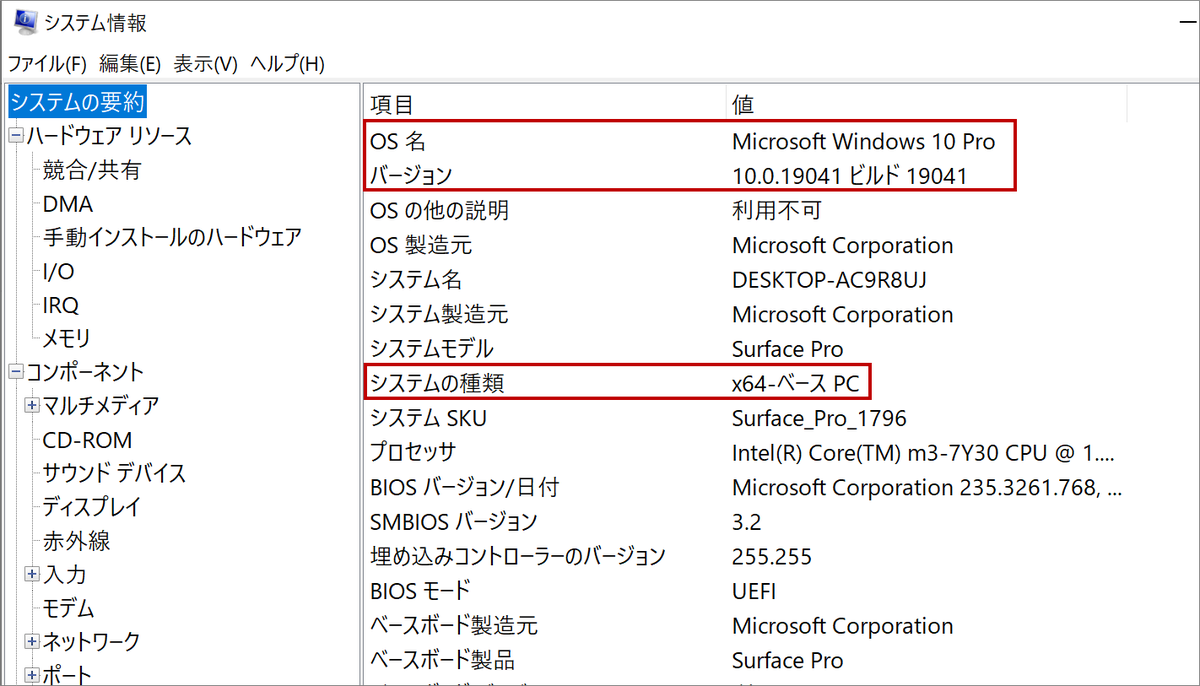Click the 項目 column header
The height and width of the screenshot is (686, 1200).
[x=543, y=104]
